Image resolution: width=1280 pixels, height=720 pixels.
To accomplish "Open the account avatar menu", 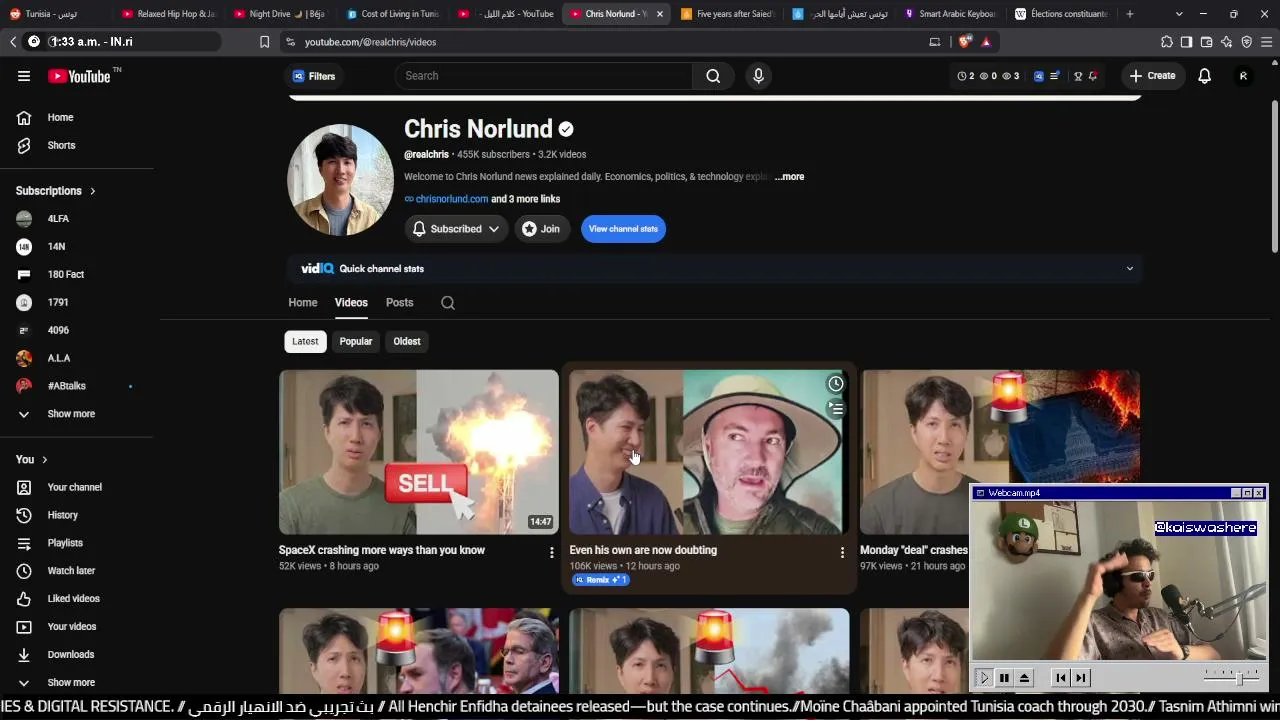I will pyautogui.click(x=1243, y=76).
